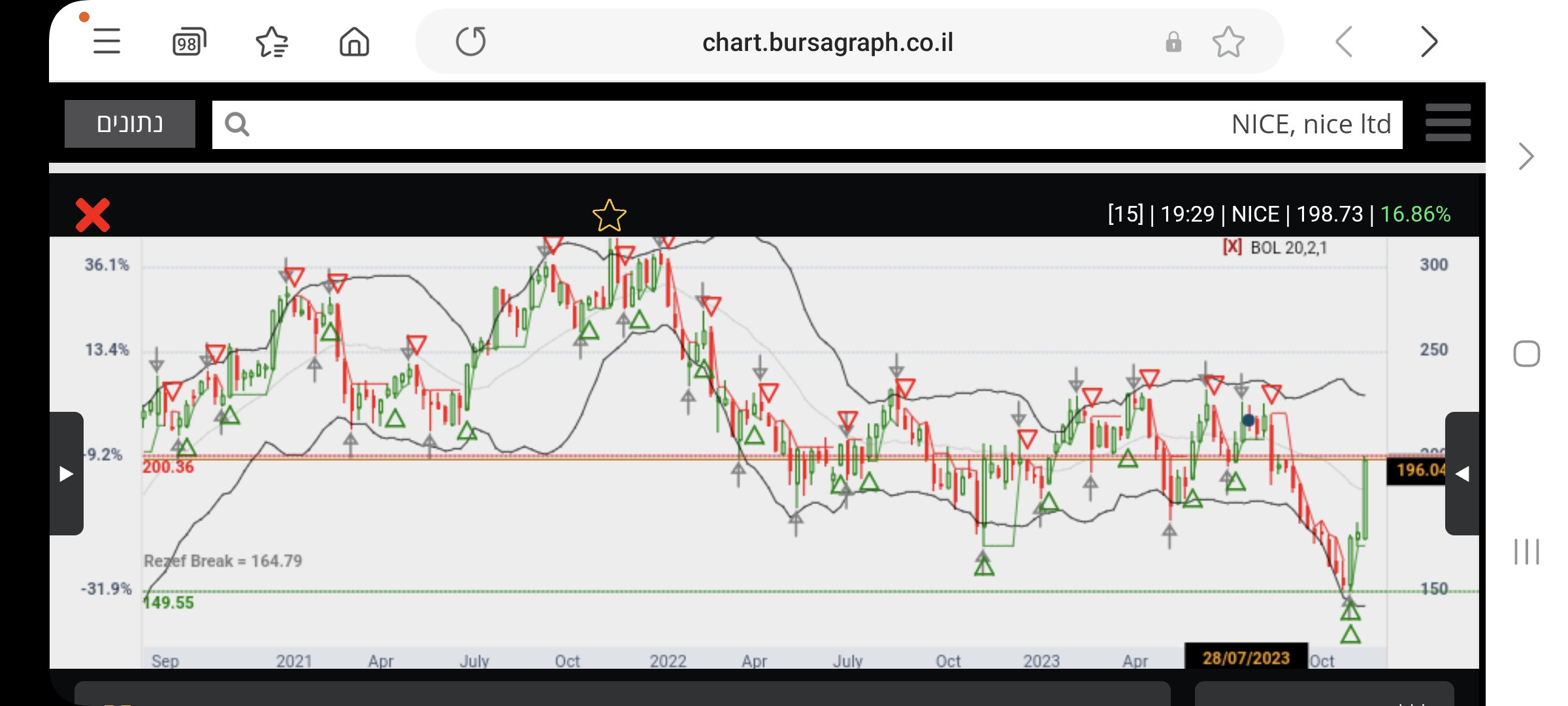Image resolution: width=1568 pixels, height=706 pixels.
Task: Remove BOL 20,2,1 indicator via [X]
Action: [1232, 247]
